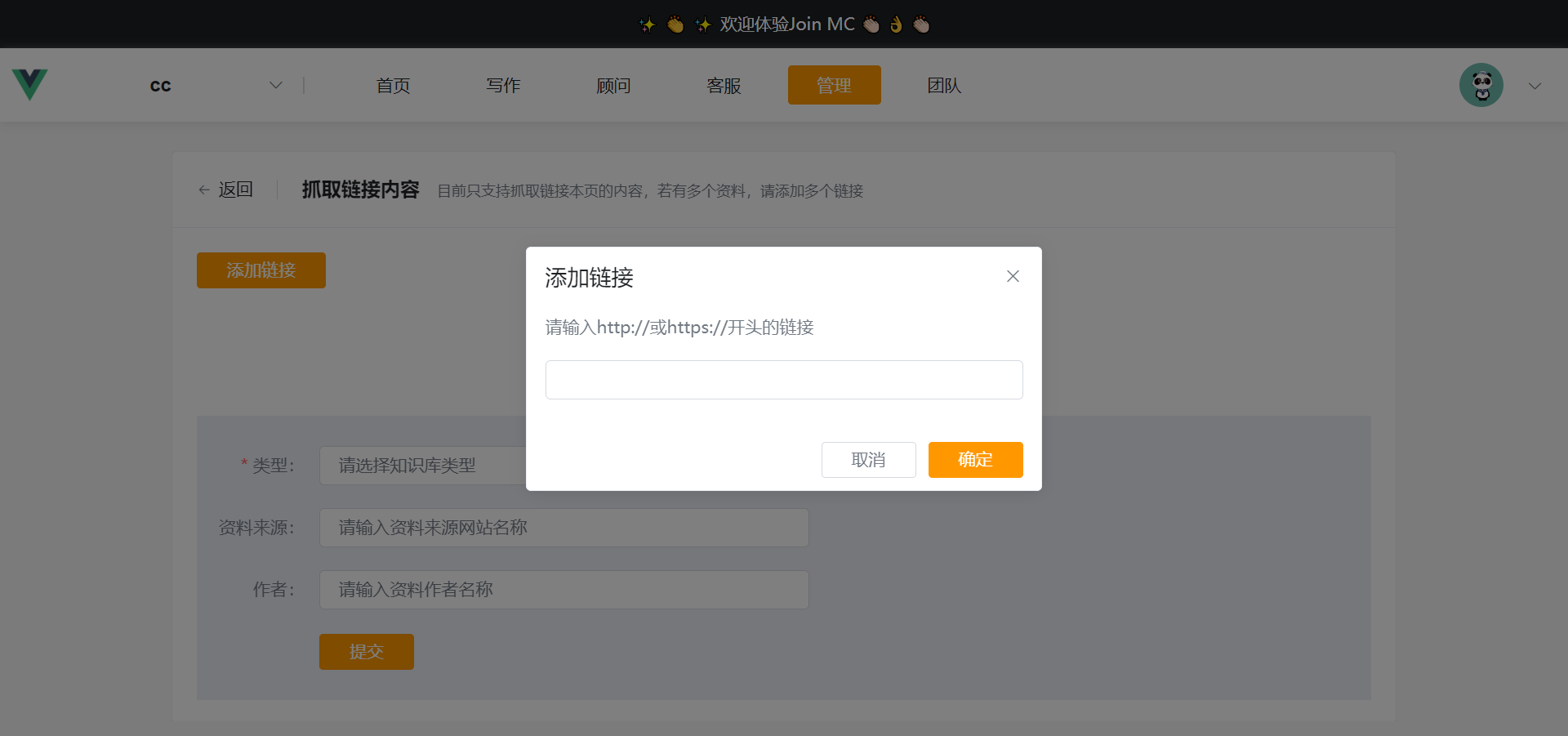The width and height of the screenshot is (1568, 736).
Task: Expand the cc workspace dropdown
Action: click(275, 85)
